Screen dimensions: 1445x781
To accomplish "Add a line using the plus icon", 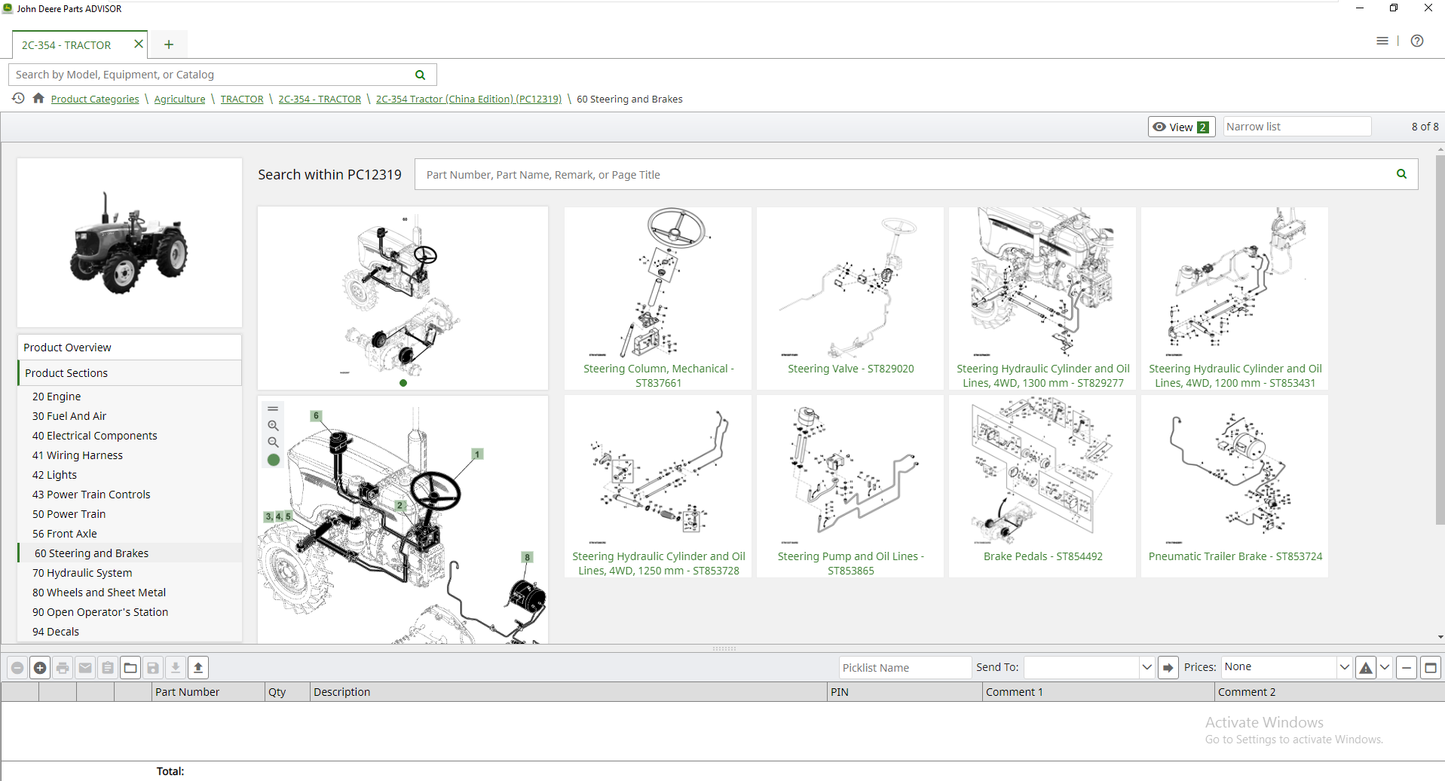I will click(39, 667).
